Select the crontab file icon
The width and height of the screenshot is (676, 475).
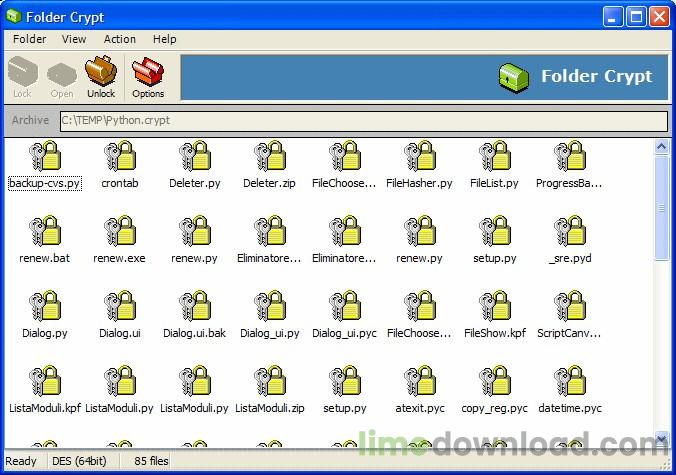120,158
